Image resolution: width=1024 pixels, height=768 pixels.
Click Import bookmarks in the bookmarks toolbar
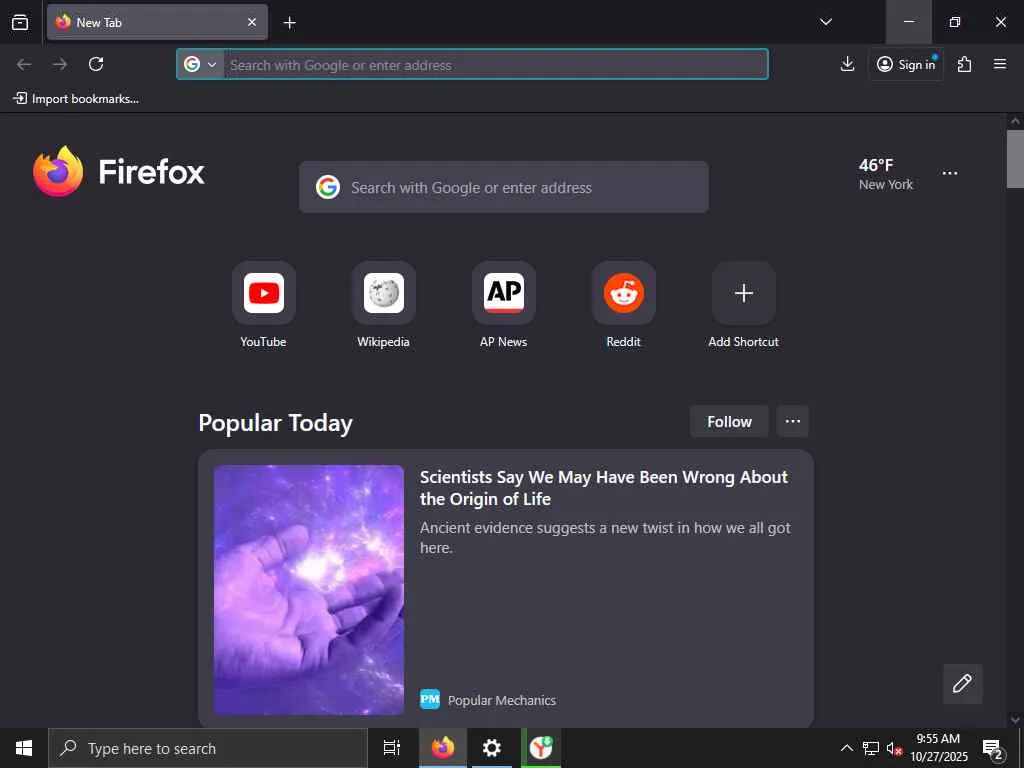point(76,99)
